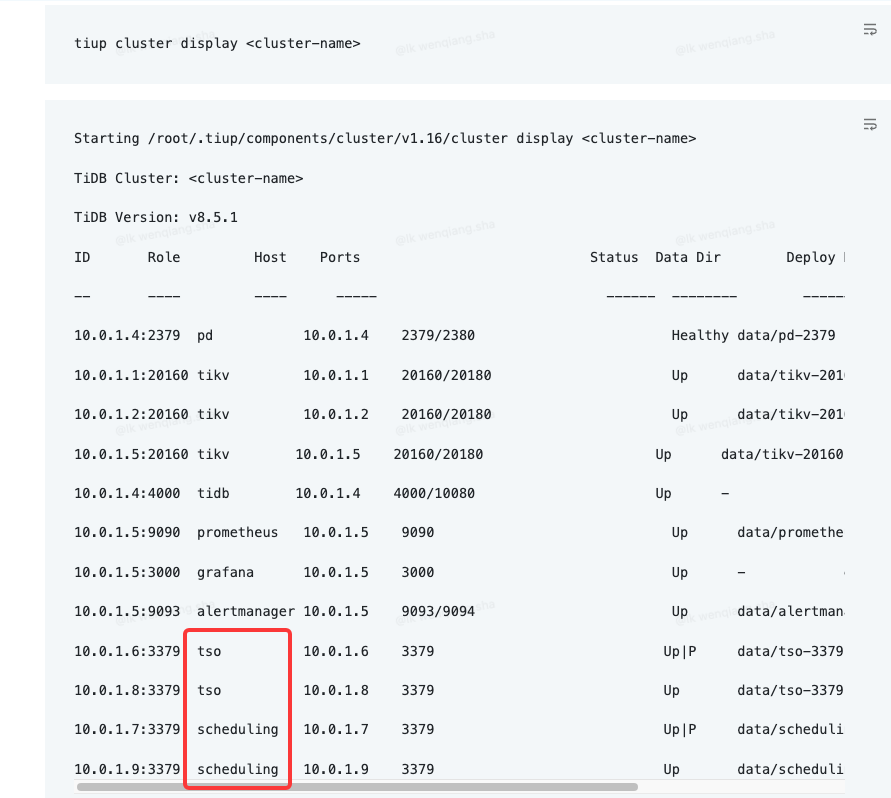
Task: Click the data/pd-2379 data directory
Action: [x=786, y=335]
